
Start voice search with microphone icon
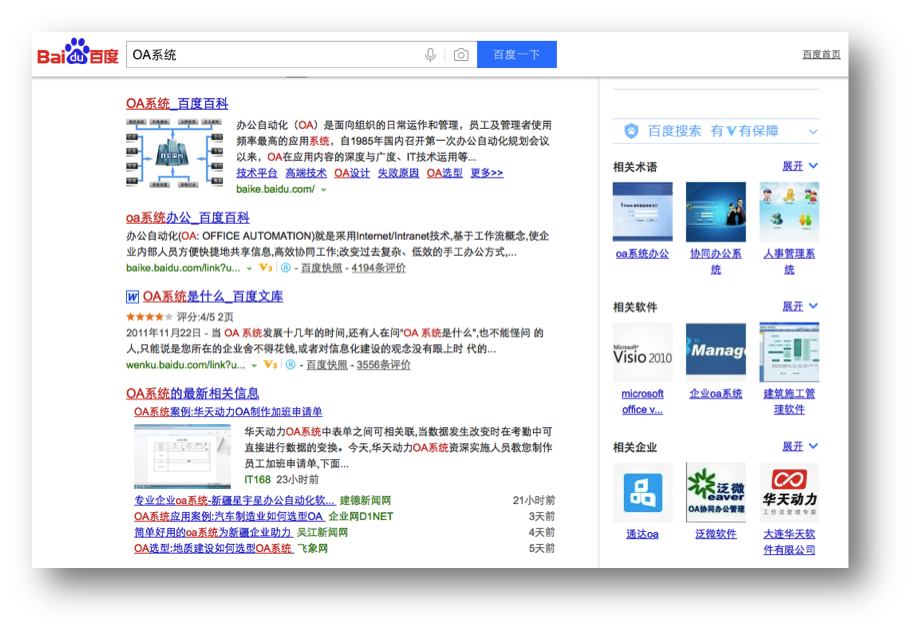coord(430,55)
